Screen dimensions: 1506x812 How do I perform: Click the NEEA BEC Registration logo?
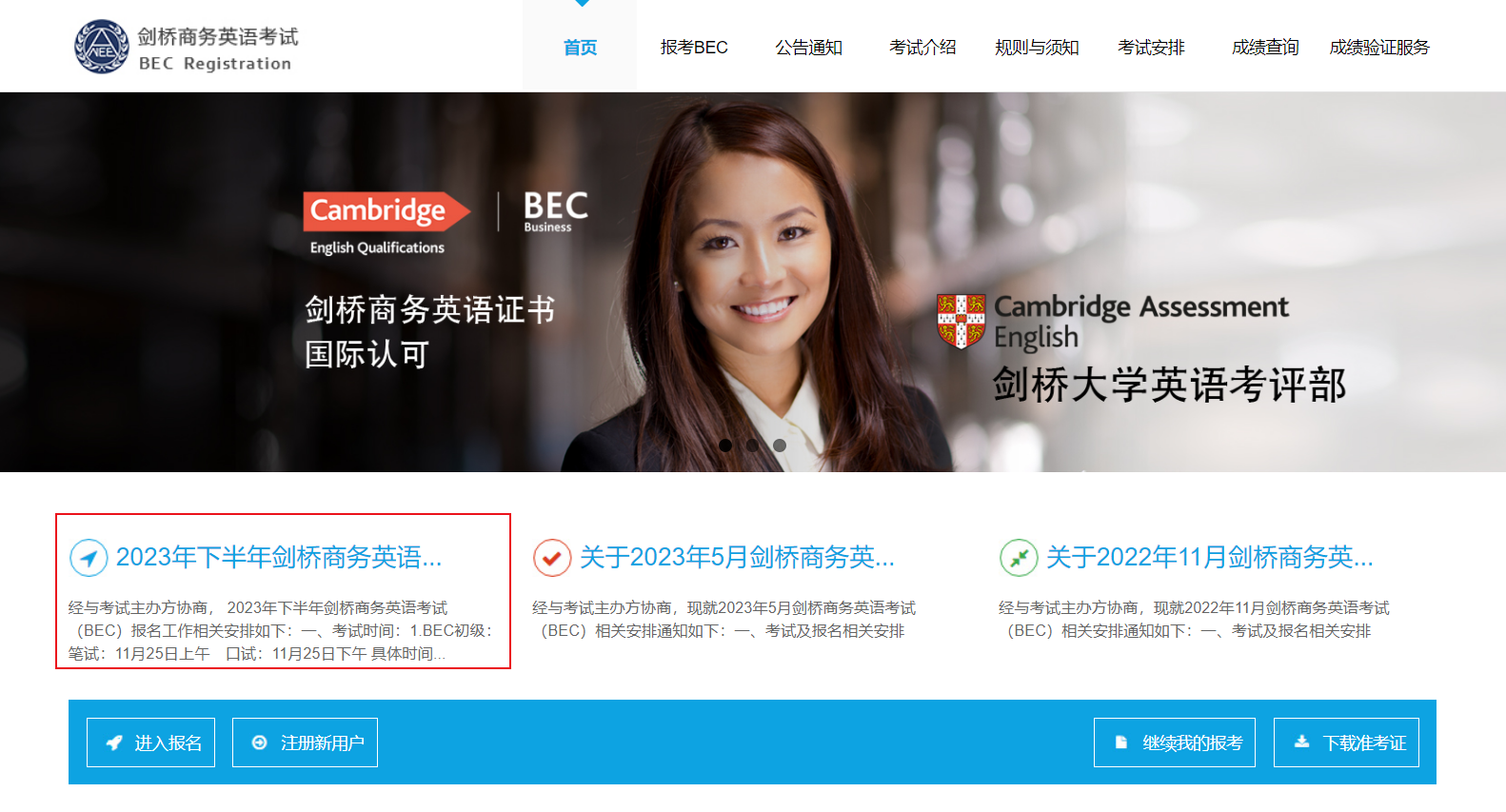[186, 47]
